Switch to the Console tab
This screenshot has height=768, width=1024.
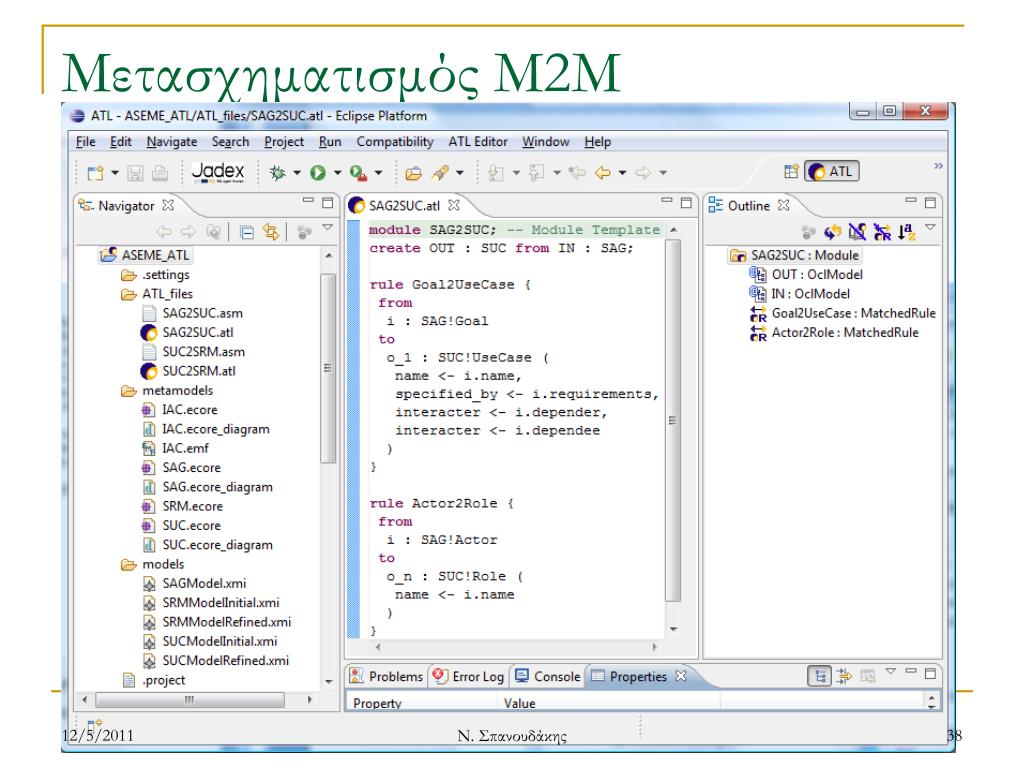click(548, 677)
